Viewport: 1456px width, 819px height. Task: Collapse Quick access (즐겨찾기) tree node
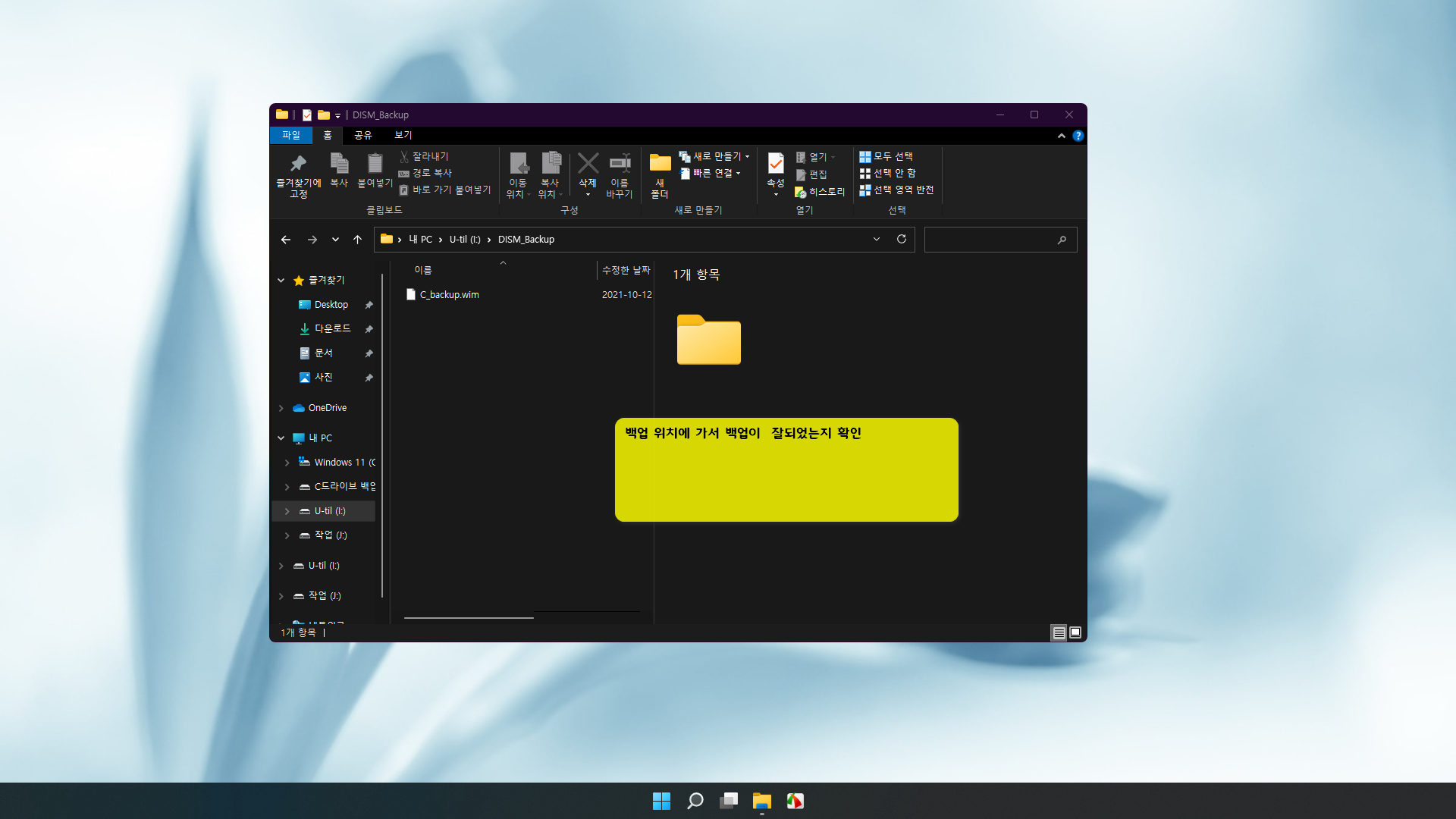click(x=281, y=281)
